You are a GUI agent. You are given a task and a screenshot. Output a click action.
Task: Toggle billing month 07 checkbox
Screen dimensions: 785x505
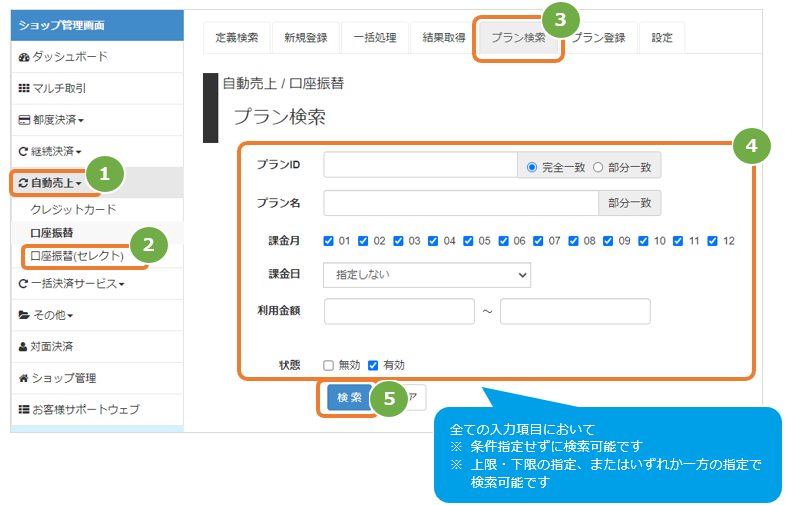pos(538,241)
